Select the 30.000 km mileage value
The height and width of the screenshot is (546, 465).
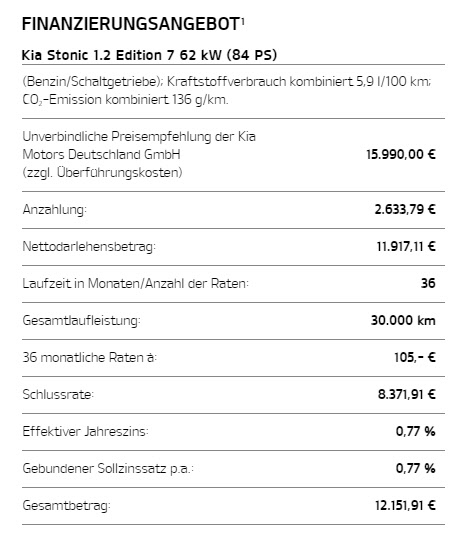pos(403,320)
